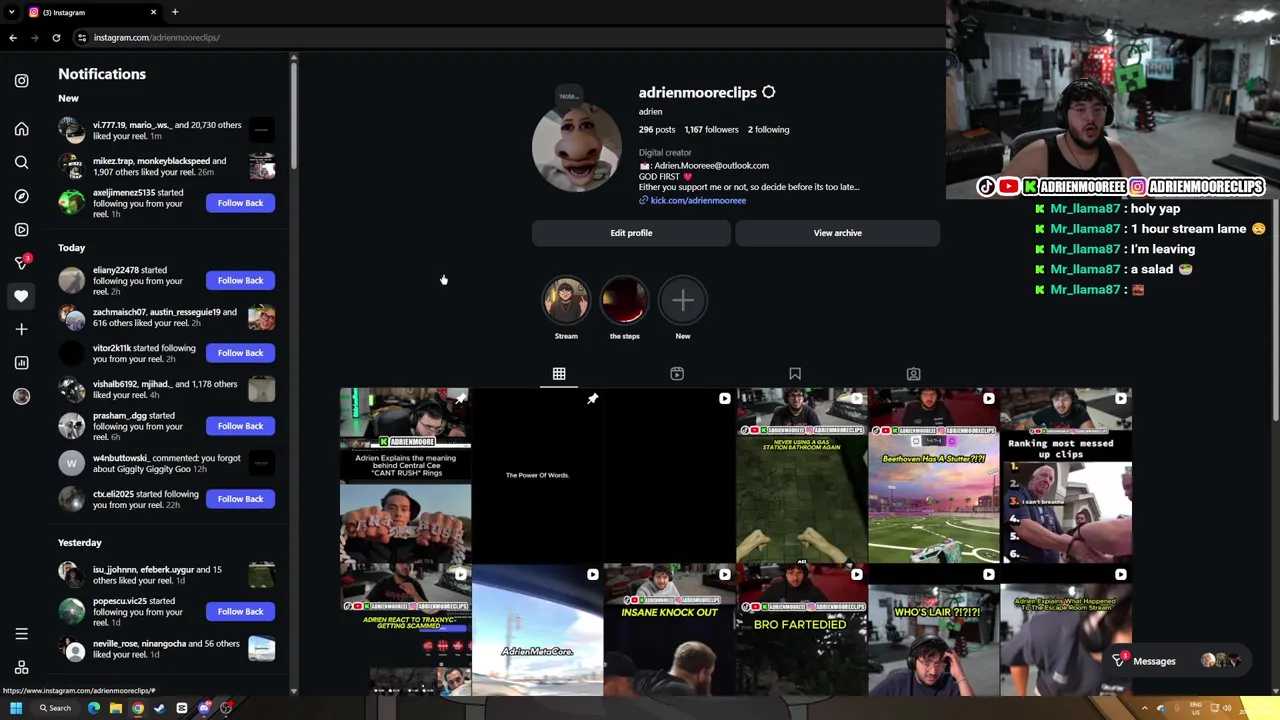Open the 'INSANE KNOCK OUT' reel
Screen dimensions: 1280x720
(669, 630)
